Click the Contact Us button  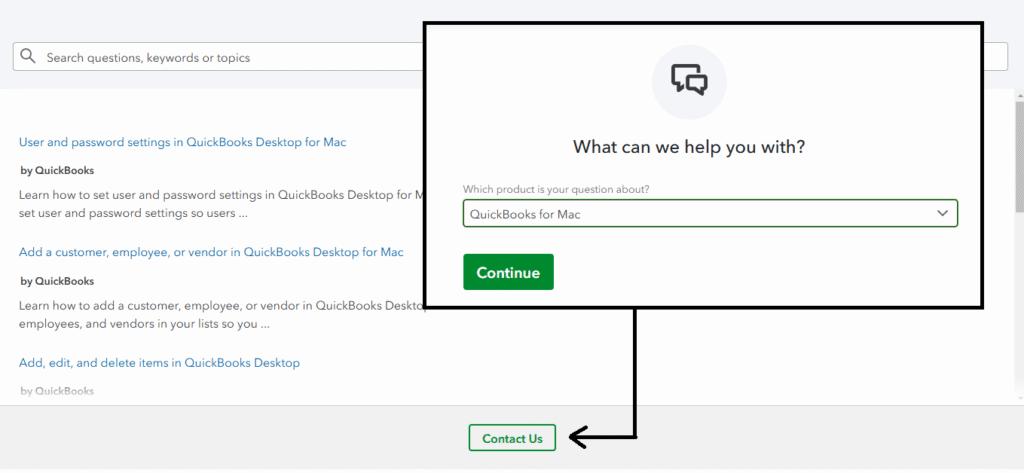(x=512, y=438)
